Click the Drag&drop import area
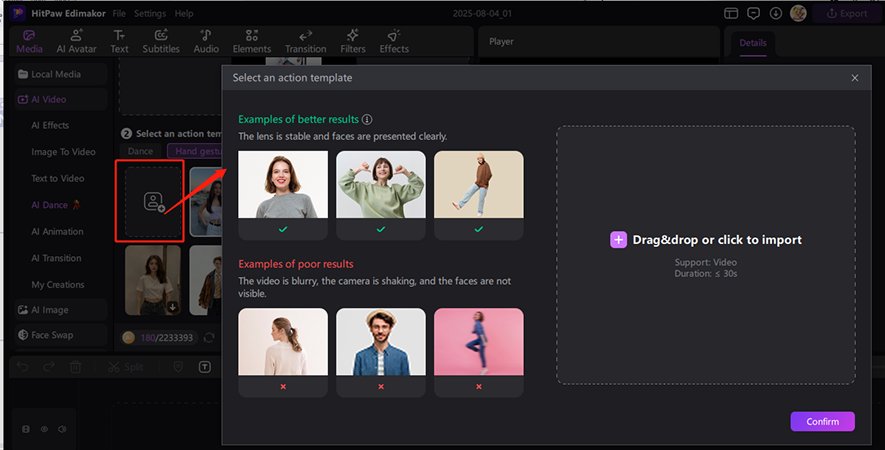Screen dimensions: 885x450 [706, 255]
